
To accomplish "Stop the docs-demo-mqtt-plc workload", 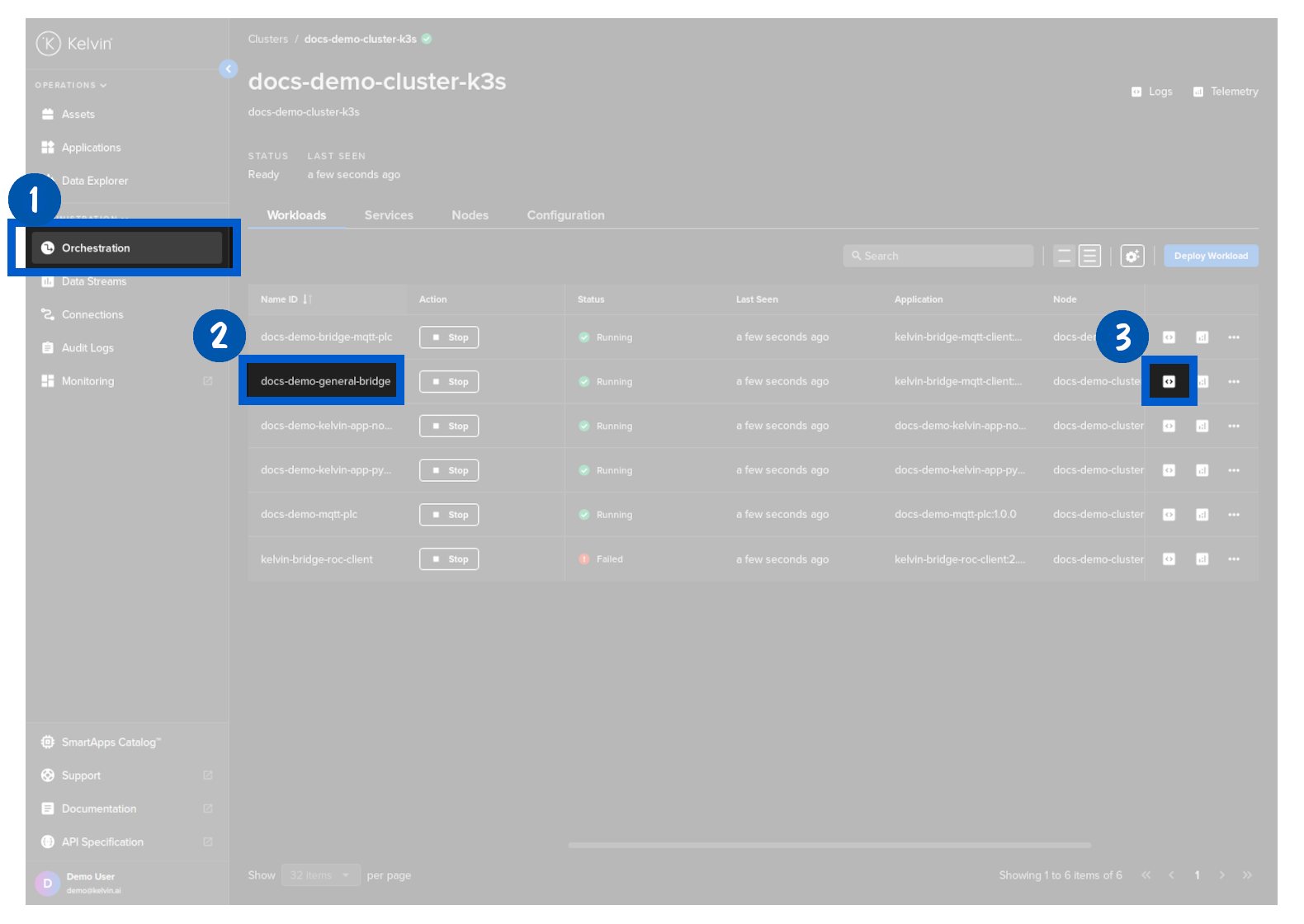I will tap(449, 515).
